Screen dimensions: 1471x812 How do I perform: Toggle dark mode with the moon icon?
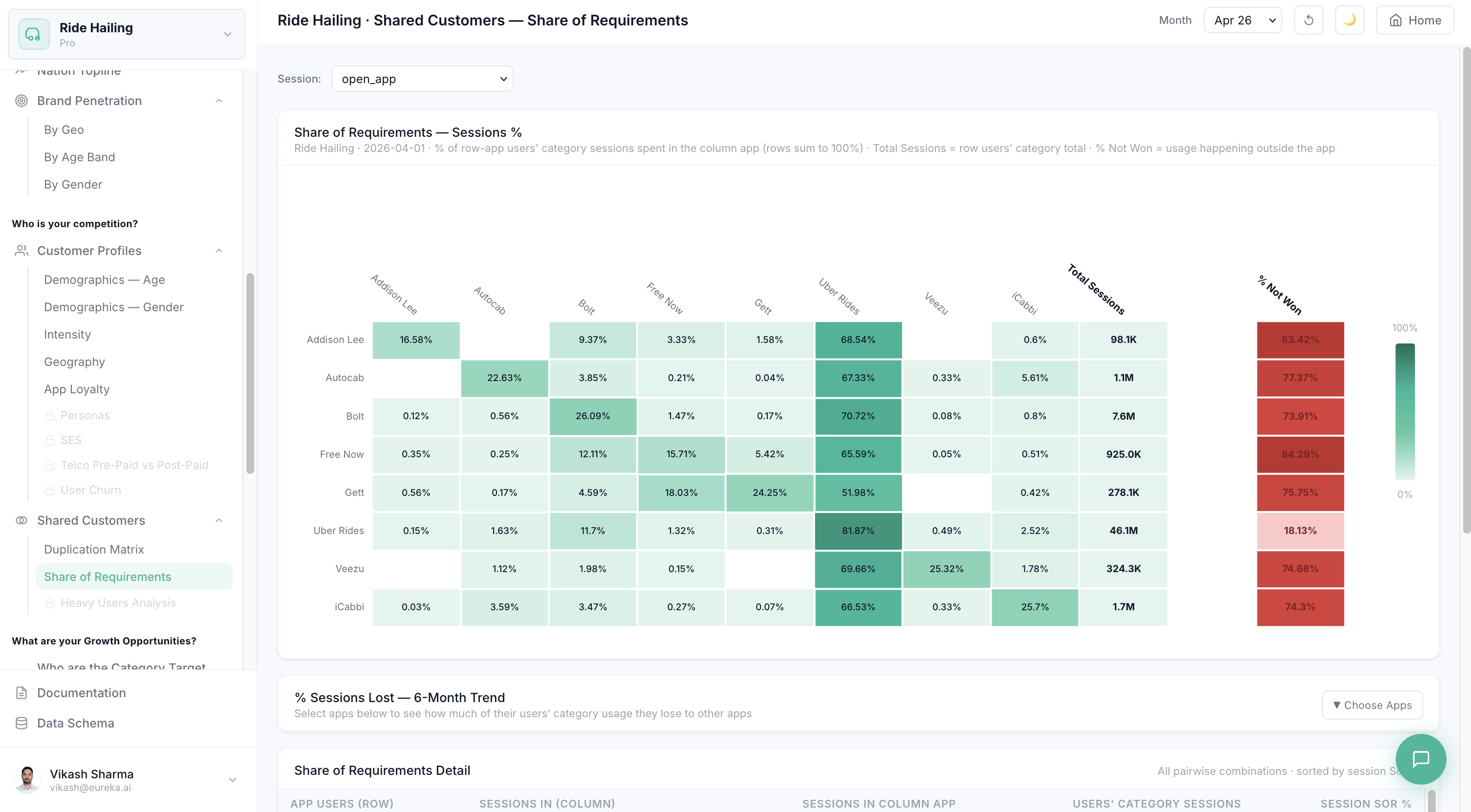pos(1349,21)
